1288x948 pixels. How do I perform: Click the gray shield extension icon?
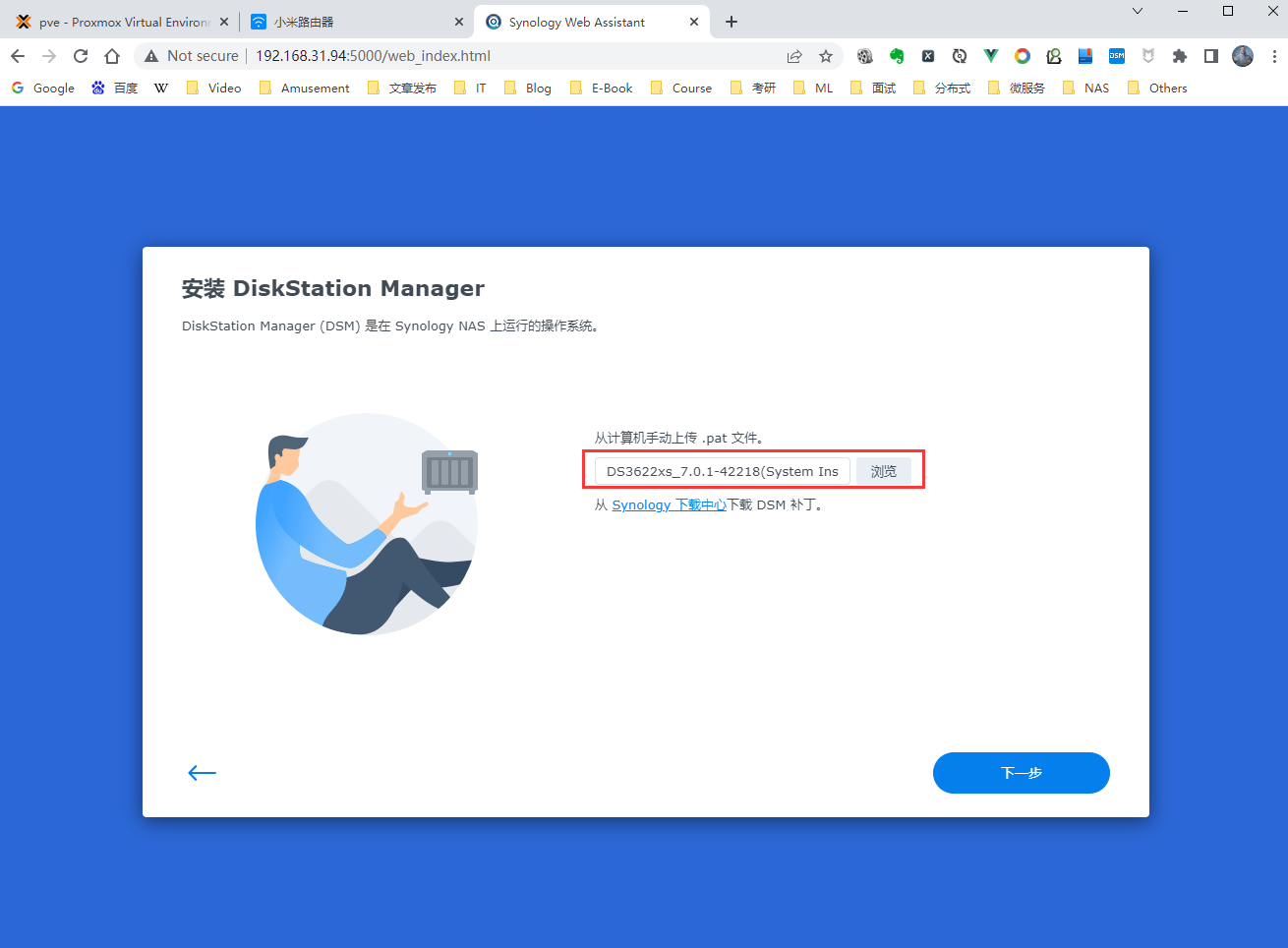click(1148, 56)
